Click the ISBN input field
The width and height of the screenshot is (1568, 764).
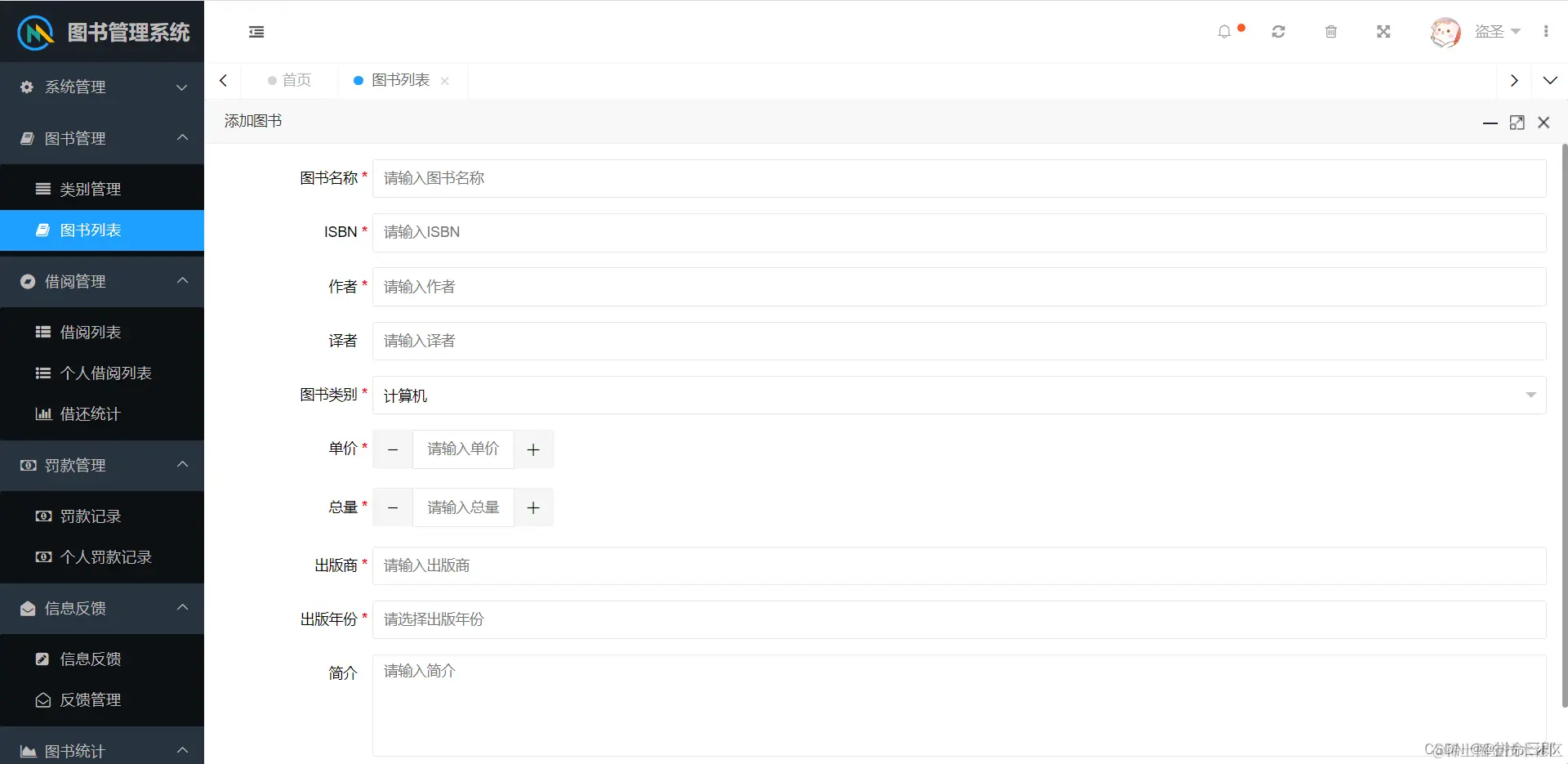point(959,232)
